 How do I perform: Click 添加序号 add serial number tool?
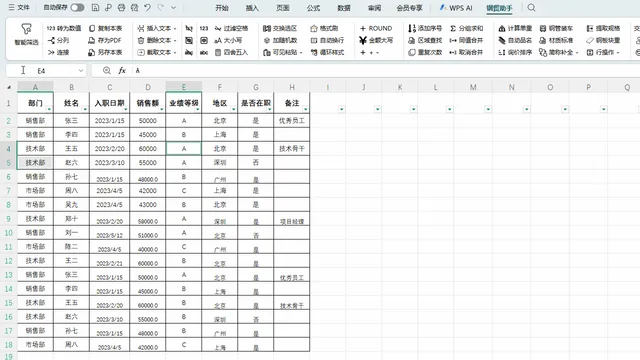(x=425, y=28)
